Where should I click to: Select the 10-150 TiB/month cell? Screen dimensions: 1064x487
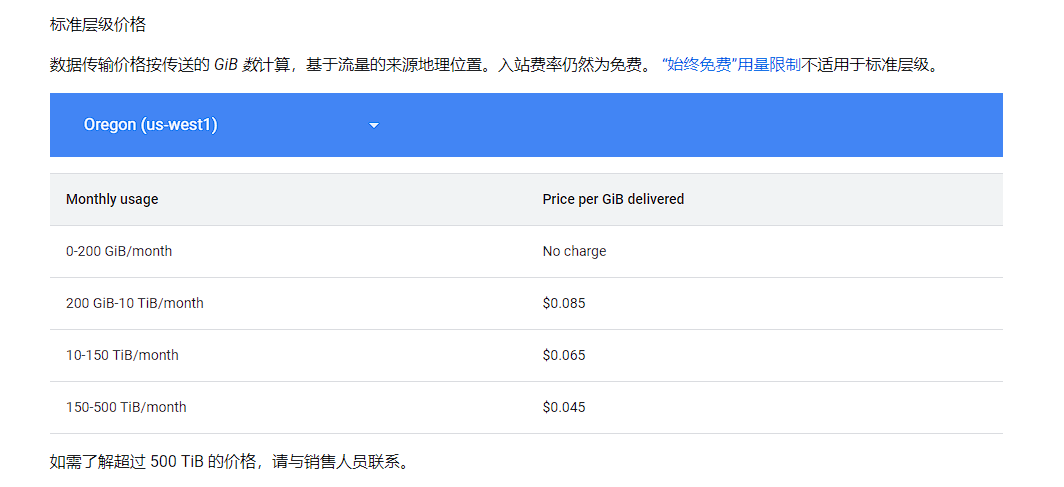tap(122, 355)
